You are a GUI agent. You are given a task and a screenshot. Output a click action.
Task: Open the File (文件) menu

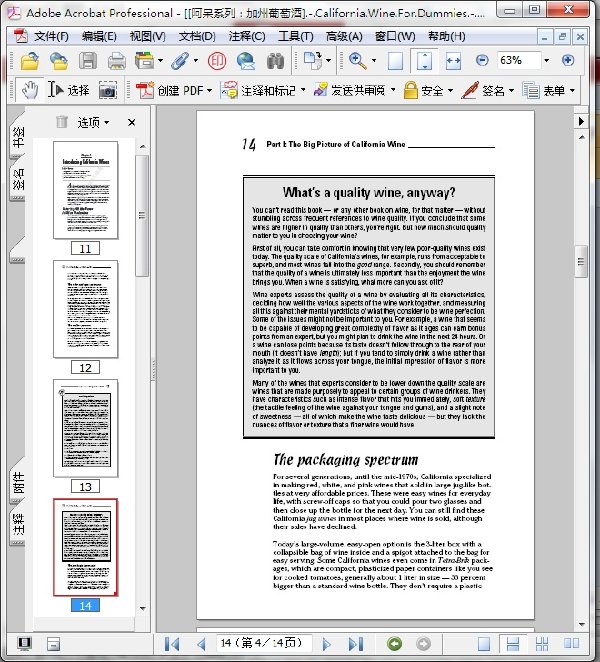(x=51, y=37)
